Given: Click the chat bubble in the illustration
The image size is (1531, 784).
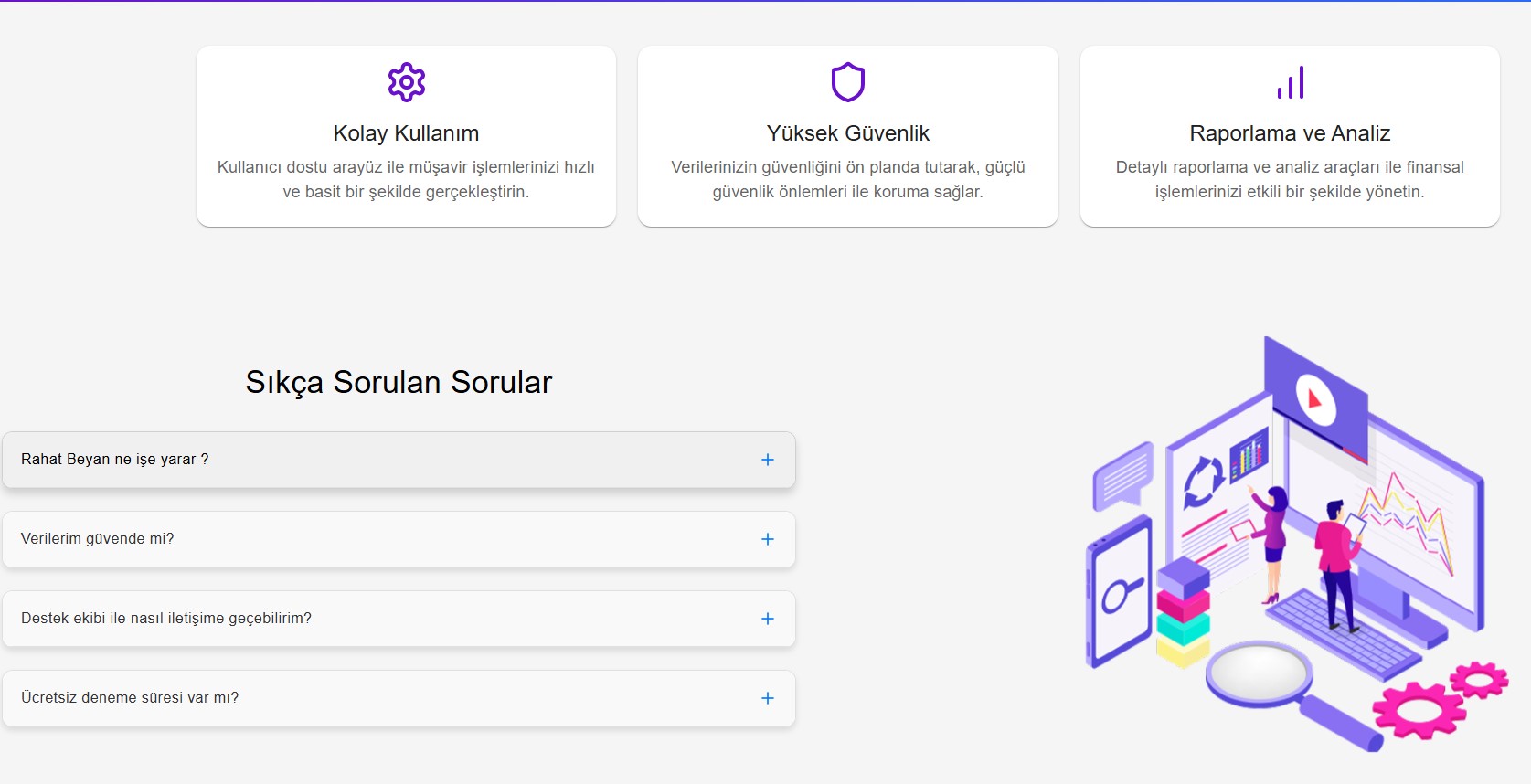Looking at the screenshot, I should pos(1123,477).
